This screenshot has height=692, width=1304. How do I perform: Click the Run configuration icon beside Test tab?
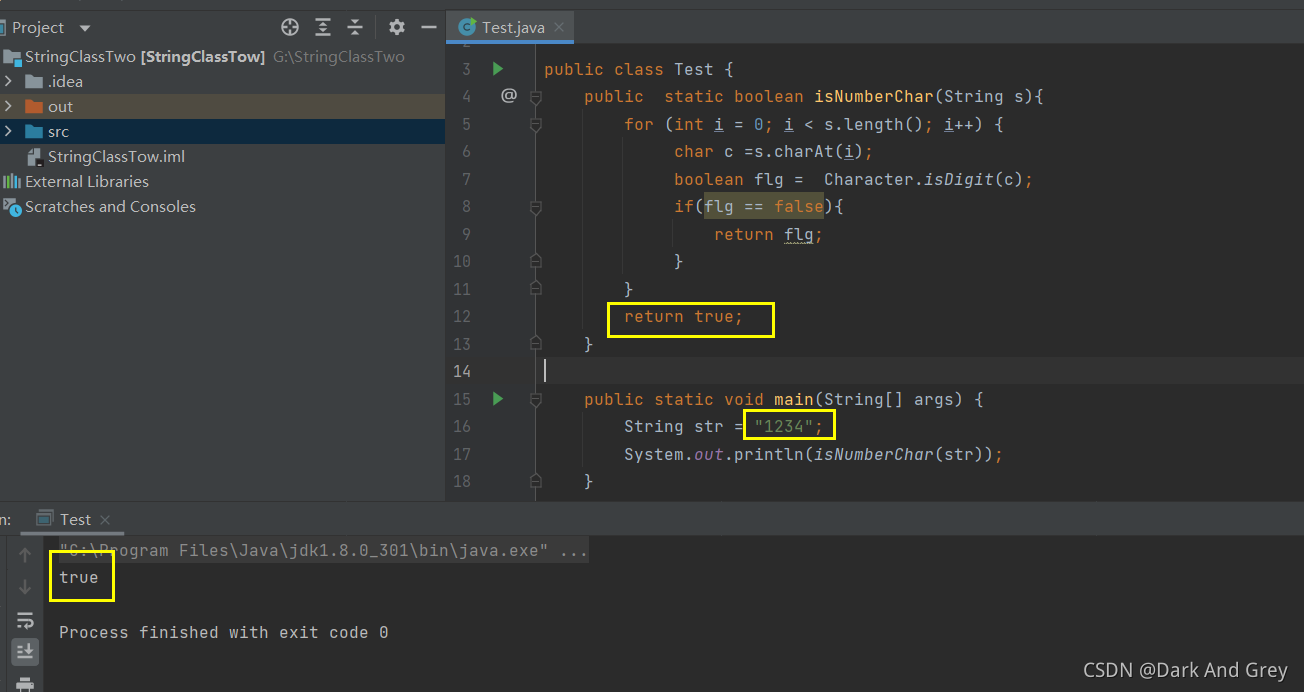[44, 519]
